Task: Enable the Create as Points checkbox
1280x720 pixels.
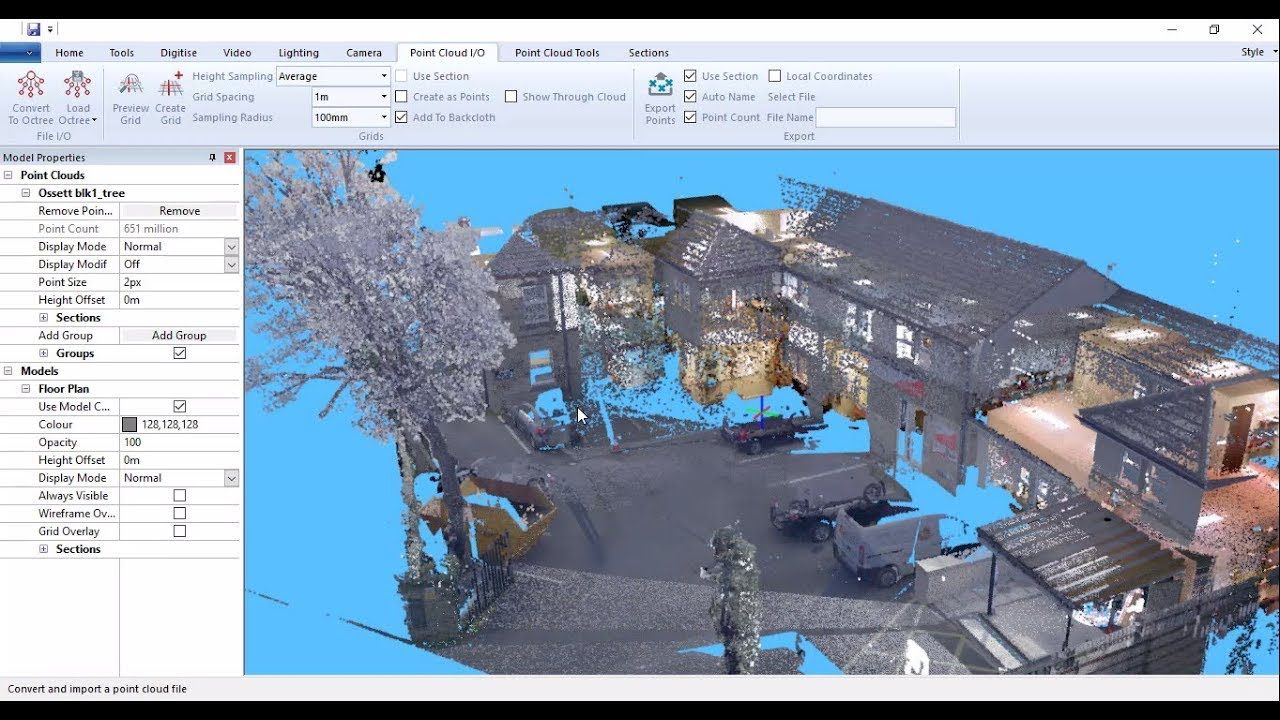Action: coord(402,97)
